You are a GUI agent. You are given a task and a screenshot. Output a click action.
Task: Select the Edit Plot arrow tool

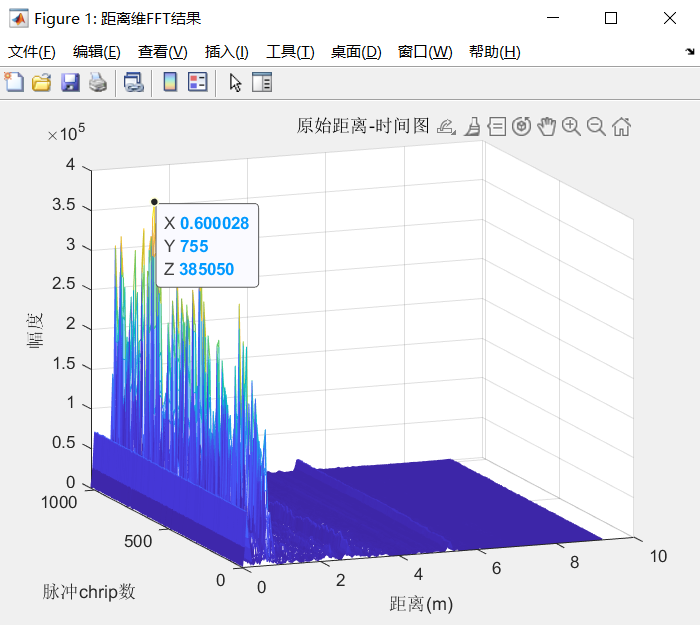click(235, 83)
